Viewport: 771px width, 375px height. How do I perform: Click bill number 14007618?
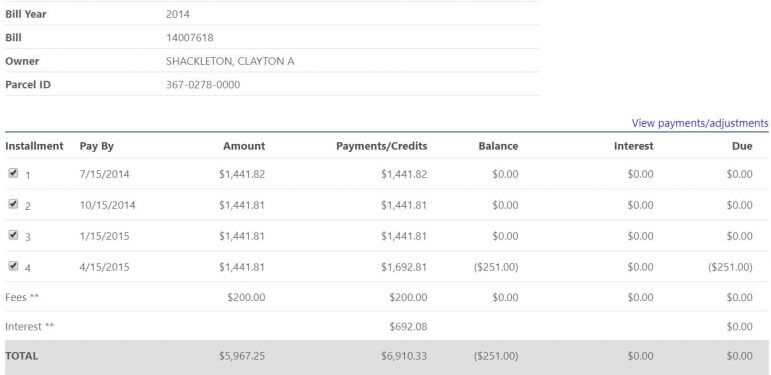point(190,37)
